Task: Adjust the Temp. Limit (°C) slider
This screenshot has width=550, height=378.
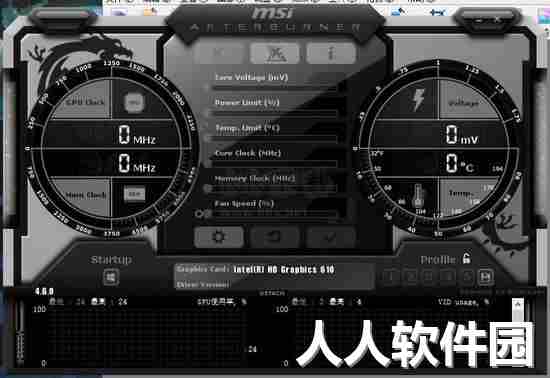Action: [272, 138]
